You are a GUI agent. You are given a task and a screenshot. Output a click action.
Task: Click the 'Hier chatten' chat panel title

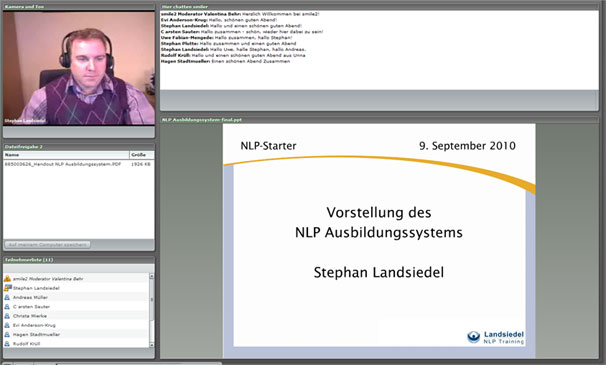185,7
